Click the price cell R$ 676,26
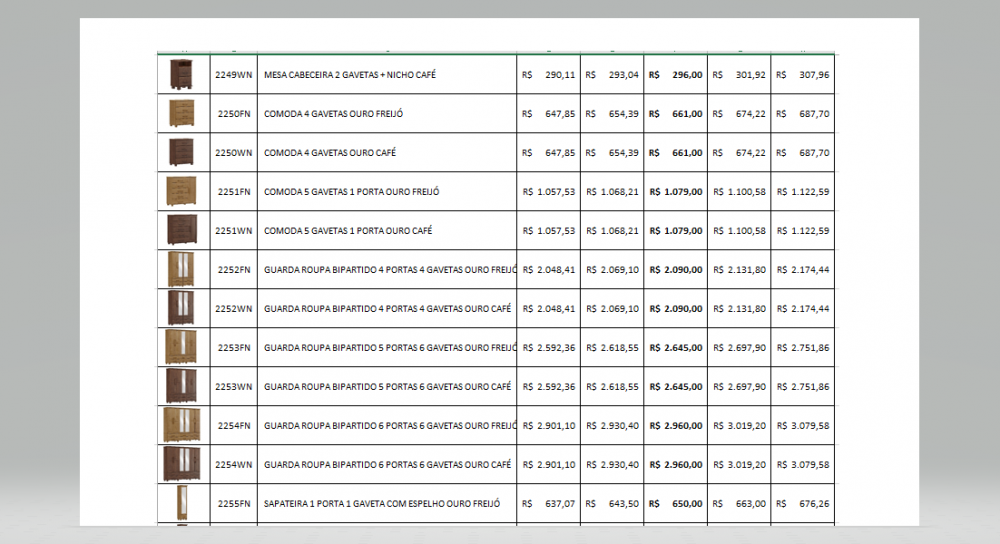 pos(802,504)
